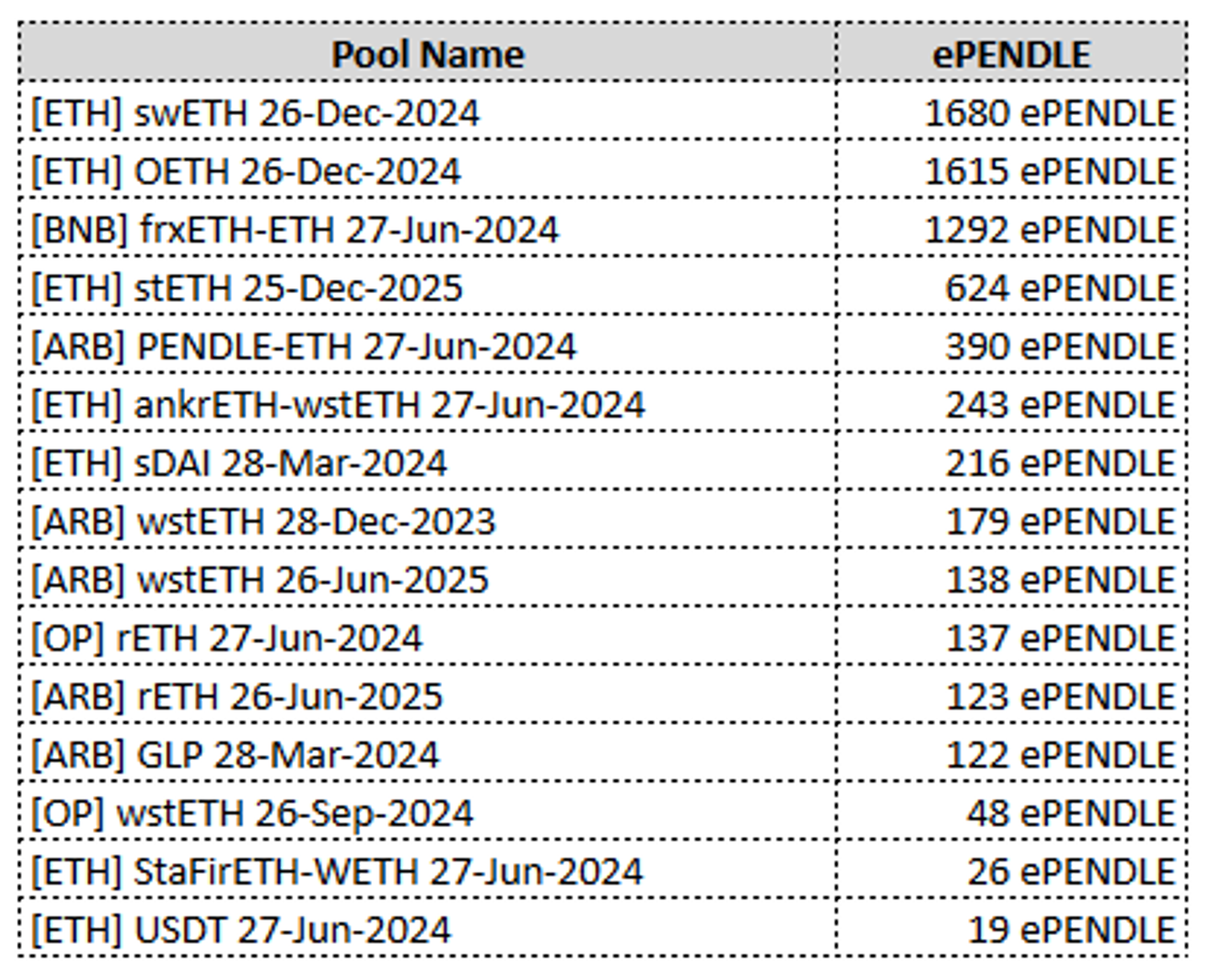Click the USDT 27-Jun-2024 pool cell

point(241,930)
